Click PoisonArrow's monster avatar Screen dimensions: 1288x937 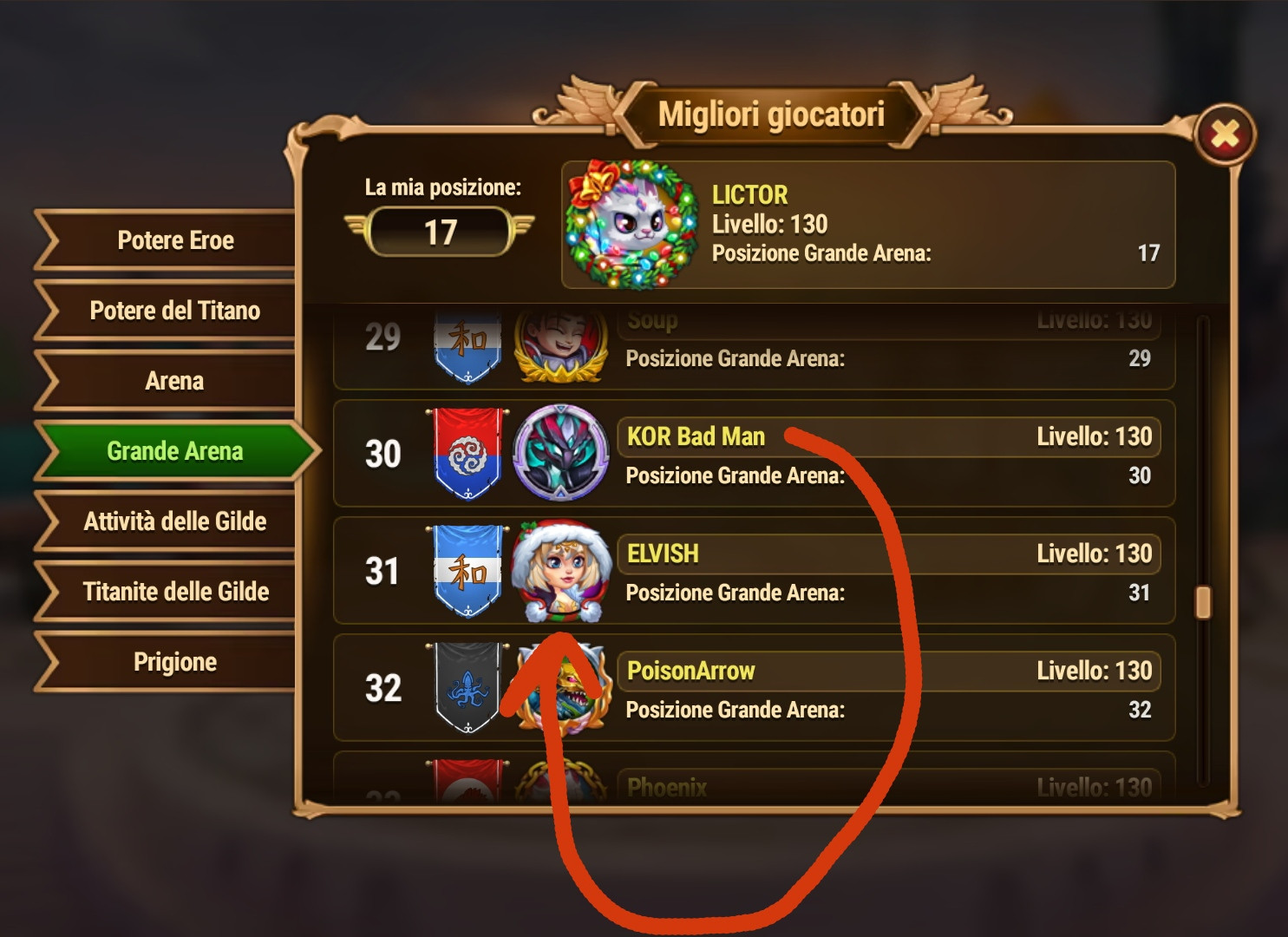[561, 689]
